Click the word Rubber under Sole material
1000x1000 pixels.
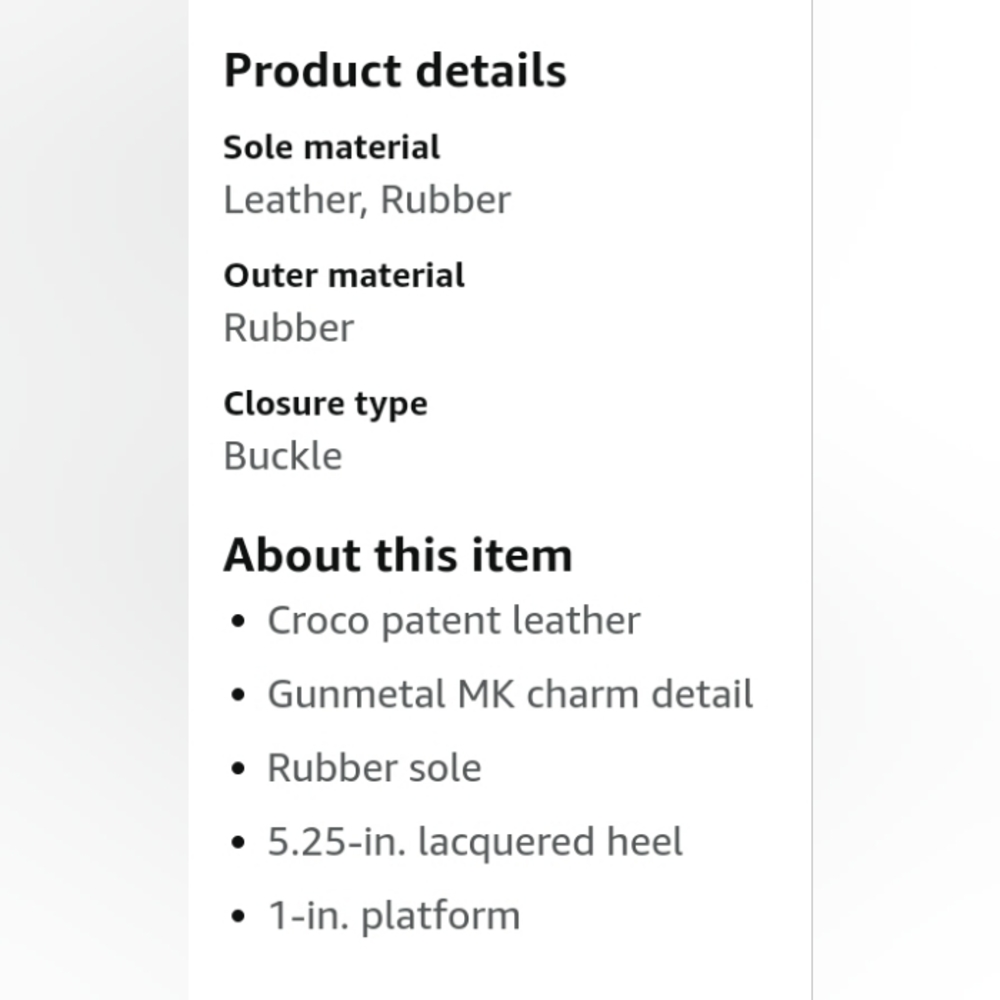[x=445, y=200]
